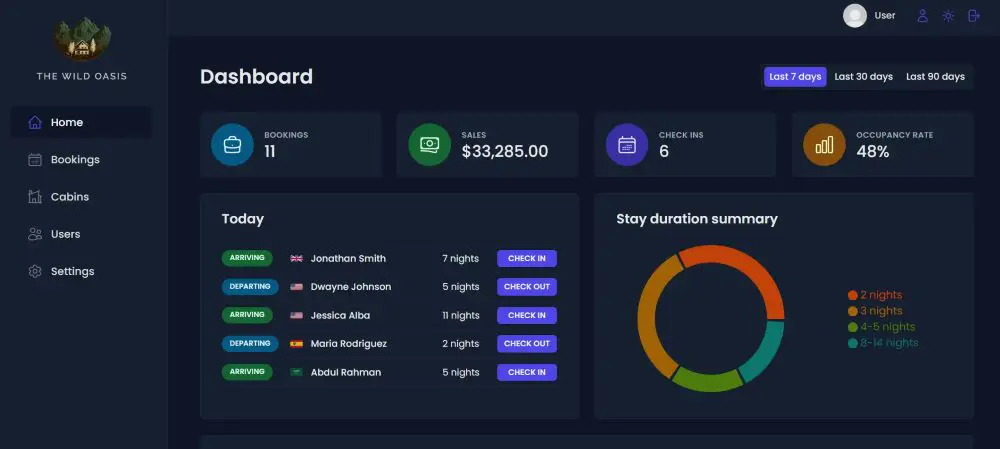This screenshot has height=449, width=1000.
Task: Check in Jonathan Smith
Action: [526, 259]
